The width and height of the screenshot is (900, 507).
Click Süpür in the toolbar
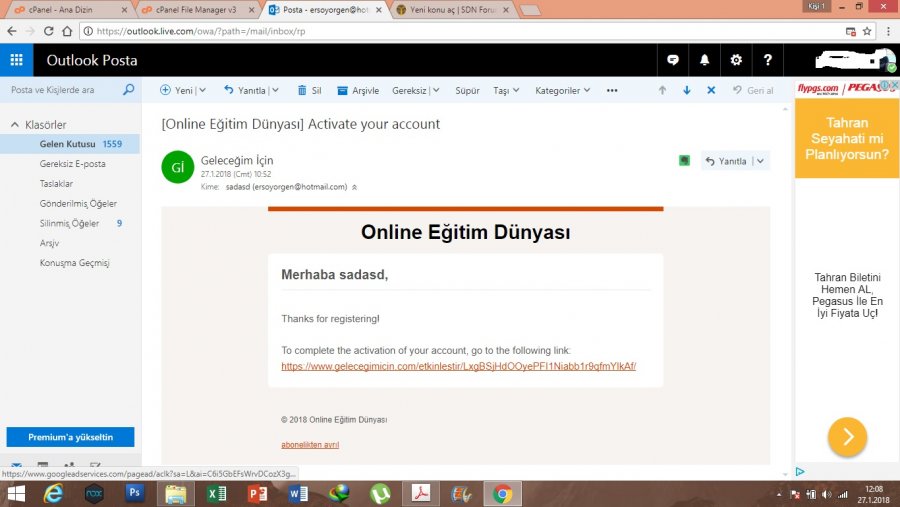tap(467, 90)
